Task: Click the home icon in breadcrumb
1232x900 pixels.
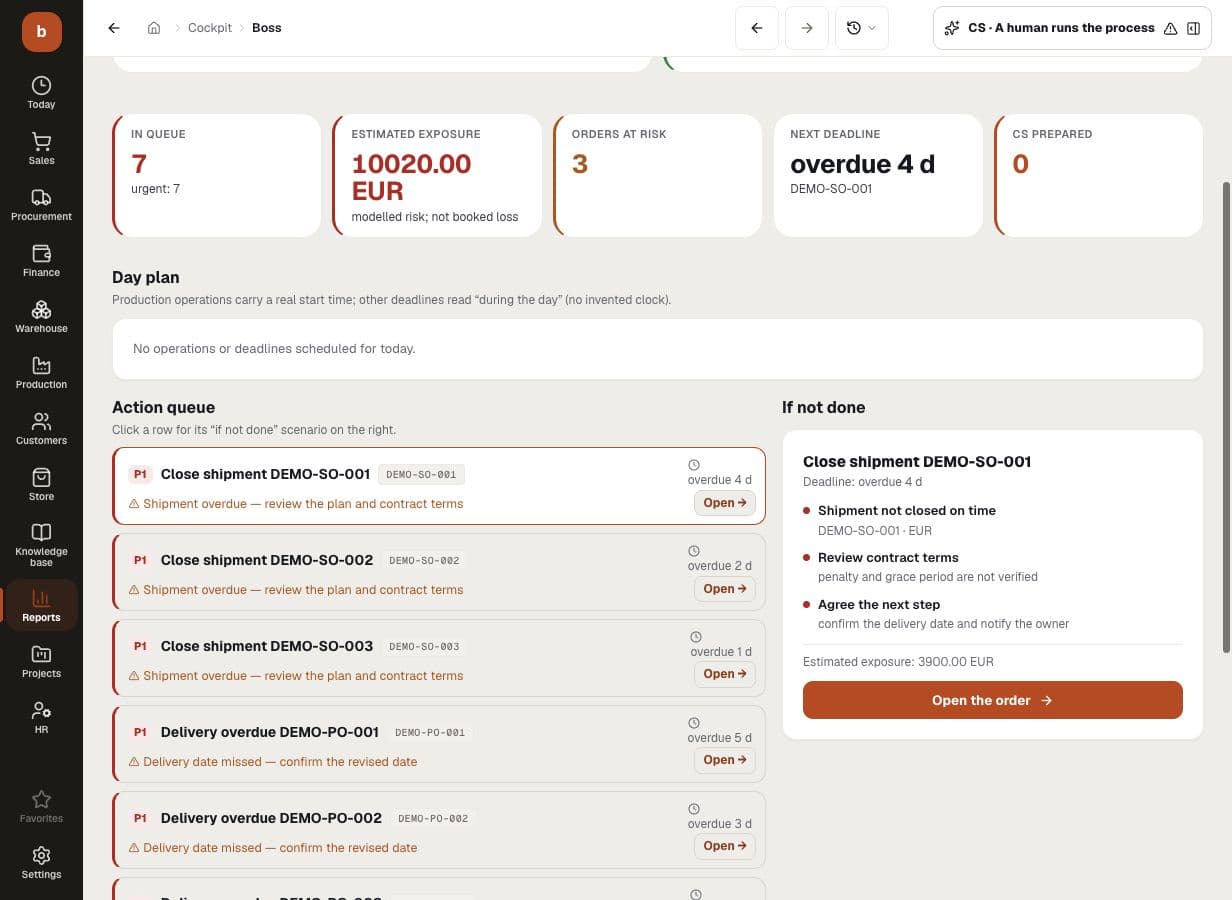Action: click(153, 28)
